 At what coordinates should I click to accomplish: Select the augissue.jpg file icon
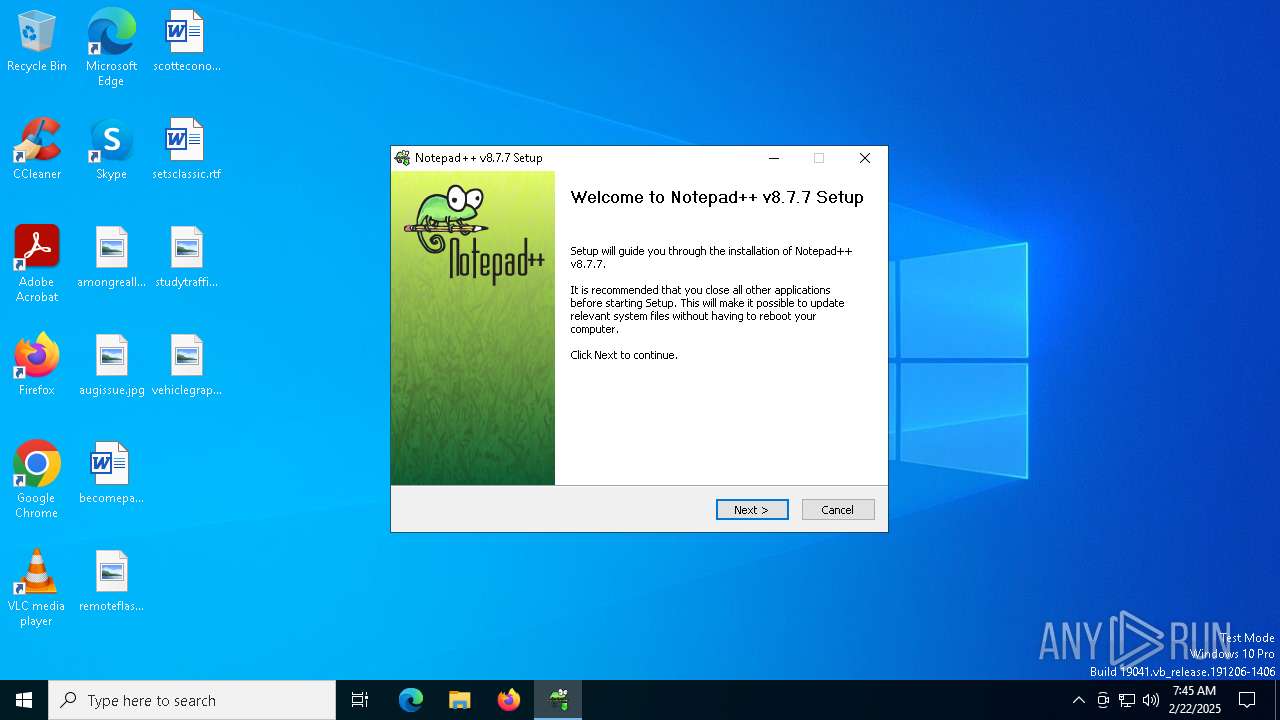[x=111, y=366]
